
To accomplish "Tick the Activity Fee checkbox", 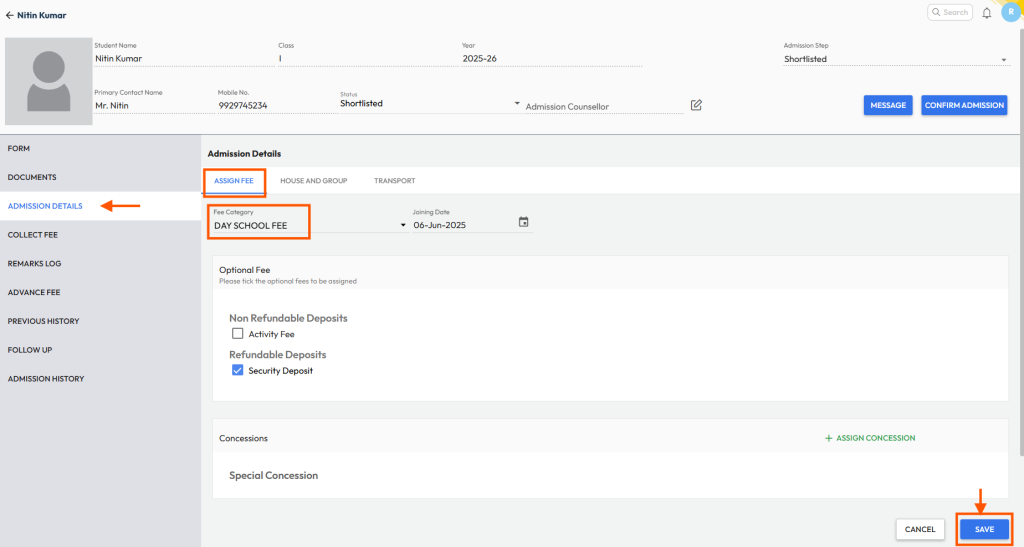I will 237,334.
